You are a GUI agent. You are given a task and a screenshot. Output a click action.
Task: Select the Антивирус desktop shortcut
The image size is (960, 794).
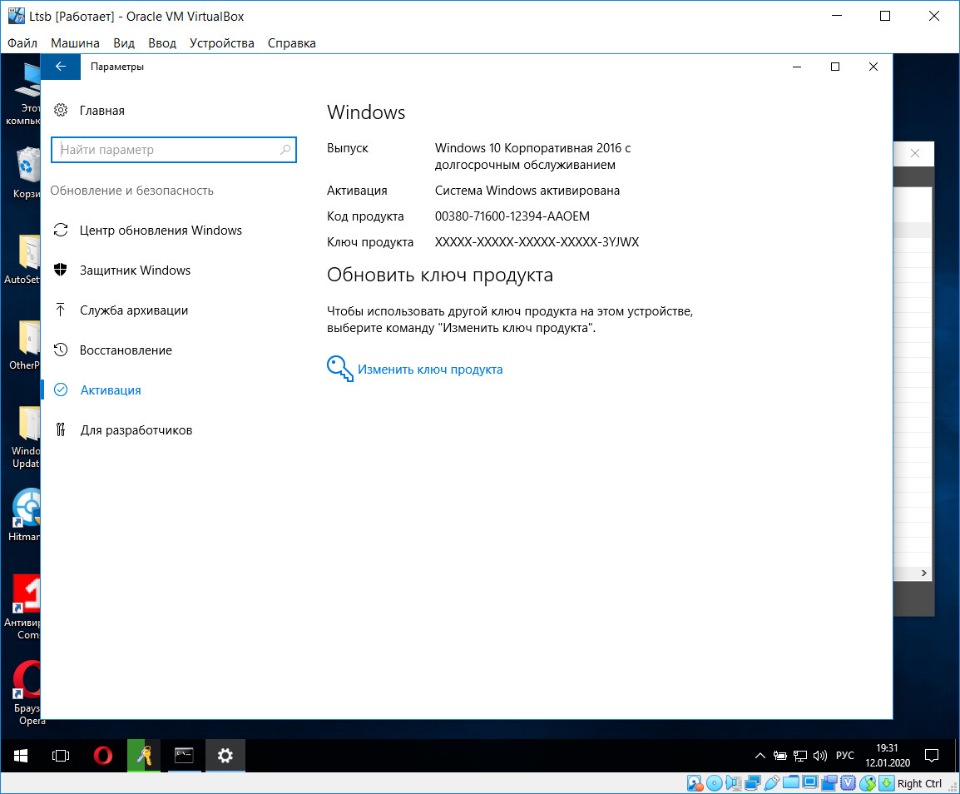click(x=23, y=607)
